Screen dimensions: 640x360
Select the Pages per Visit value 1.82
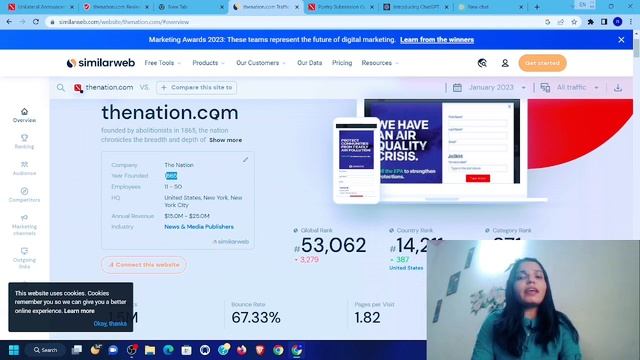[x=367, y=317]
